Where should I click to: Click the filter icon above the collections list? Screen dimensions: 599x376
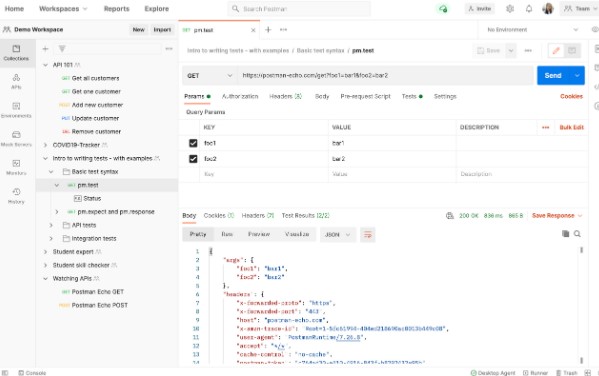point(62,49)
